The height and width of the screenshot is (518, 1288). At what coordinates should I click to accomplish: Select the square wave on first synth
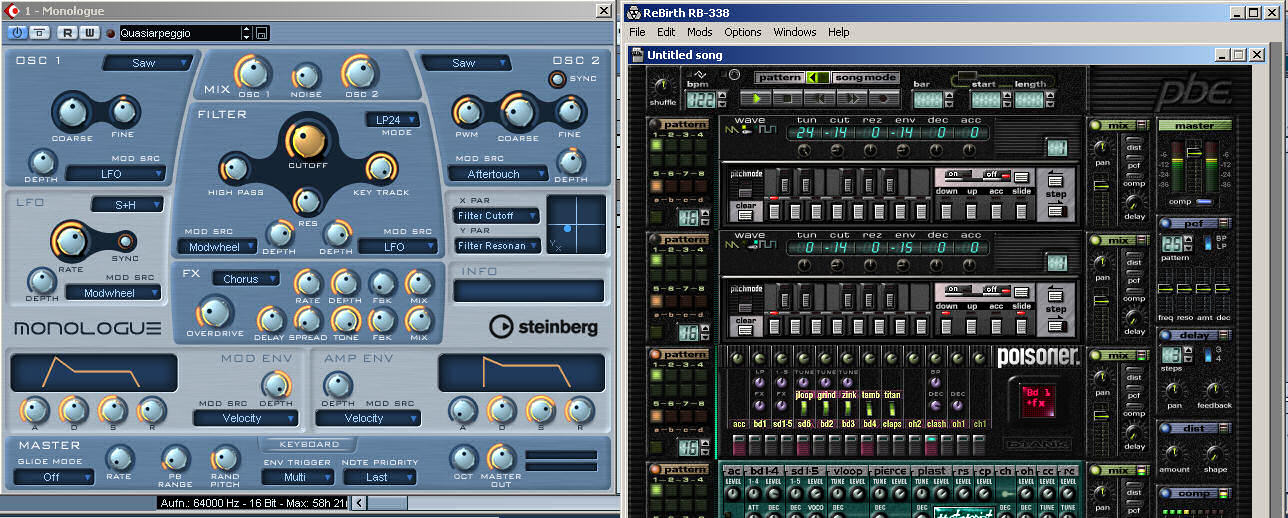point(768,131)
